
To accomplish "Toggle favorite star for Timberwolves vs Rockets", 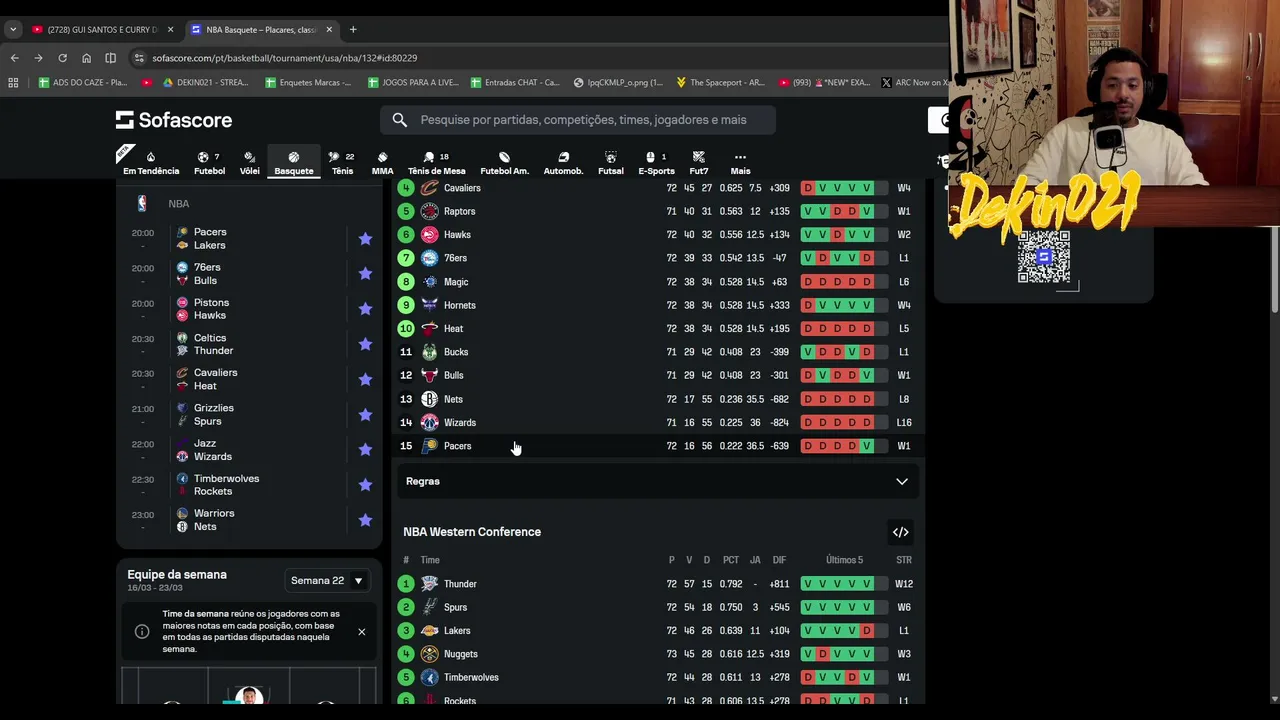I will (365, 485).
